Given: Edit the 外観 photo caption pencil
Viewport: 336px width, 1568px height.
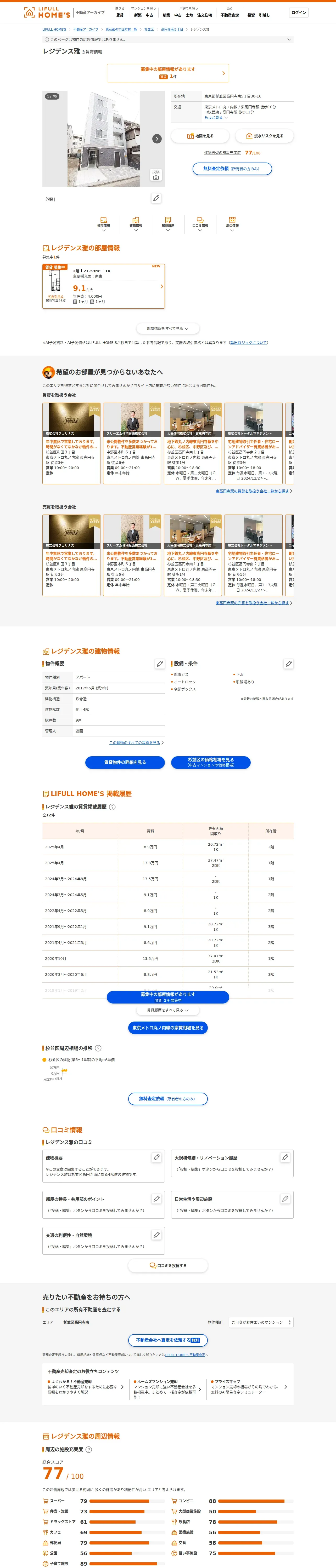Looking at the screenshot, I should [157, 198].
